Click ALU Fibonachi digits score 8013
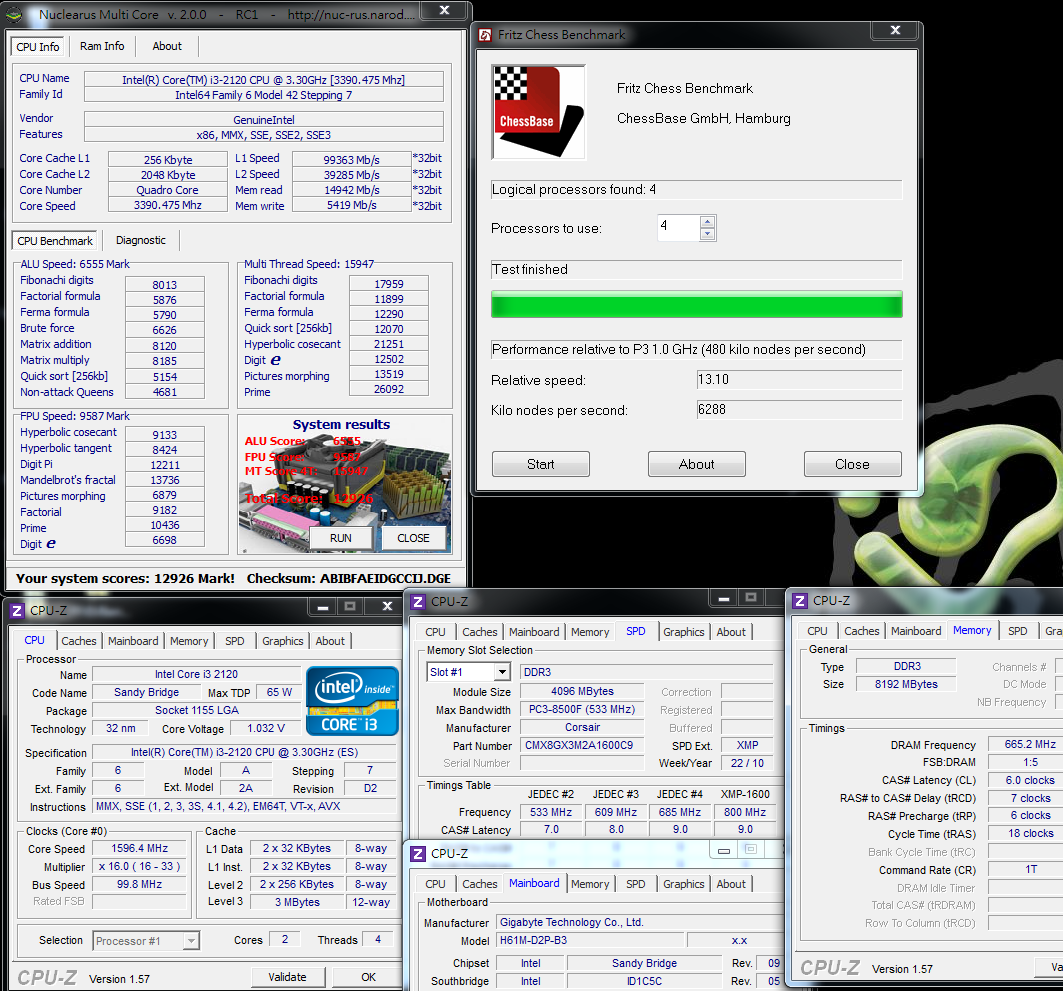Viewport: 1063px width, 991px height. click(x=165, y=285)
